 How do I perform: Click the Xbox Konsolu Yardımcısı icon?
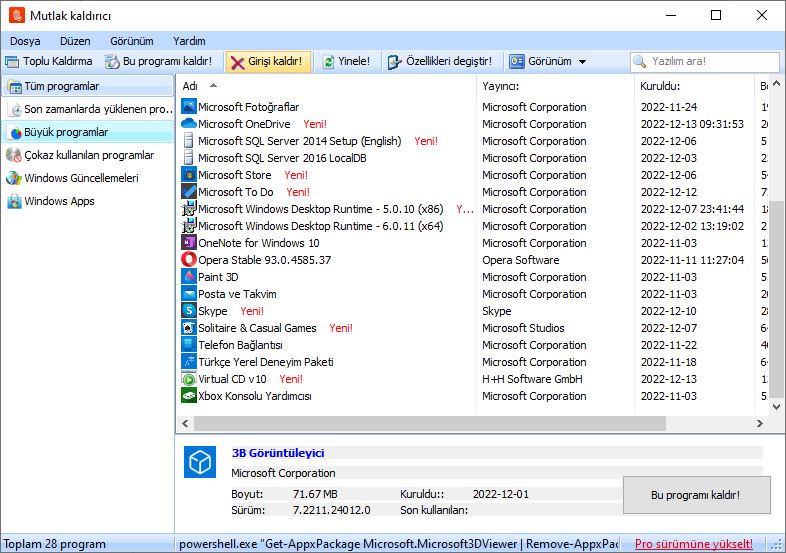[188, 396]
